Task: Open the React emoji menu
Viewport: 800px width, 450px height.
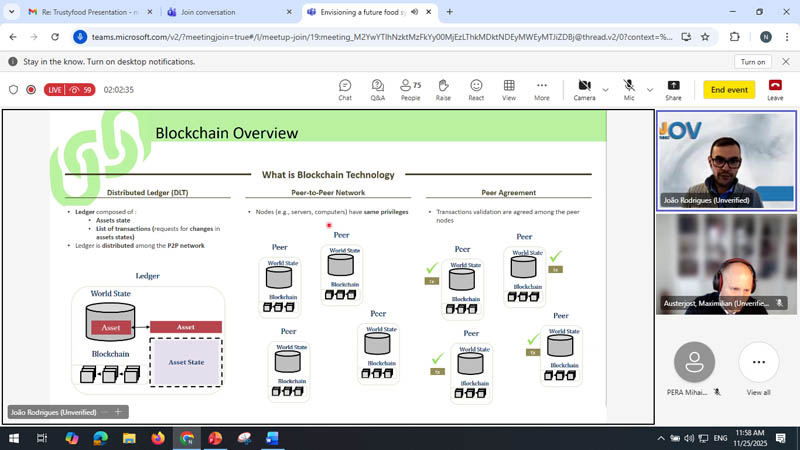Action: [476, 89]
